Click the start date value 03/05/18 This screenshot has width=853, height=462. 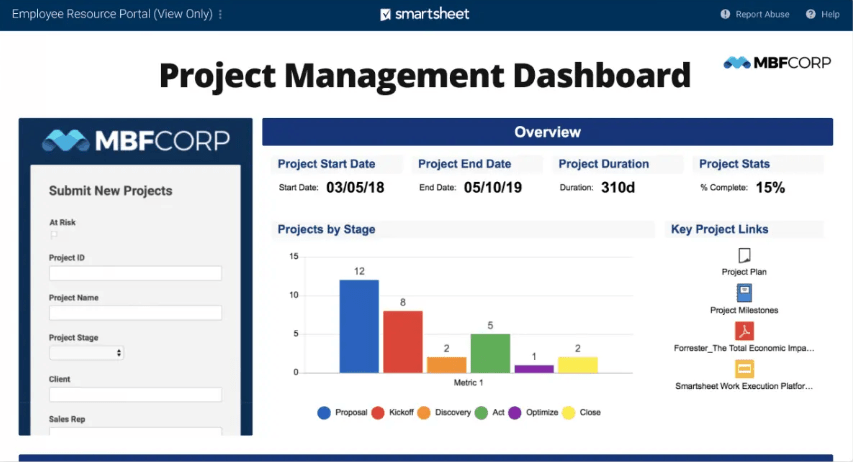click(355, 188)
